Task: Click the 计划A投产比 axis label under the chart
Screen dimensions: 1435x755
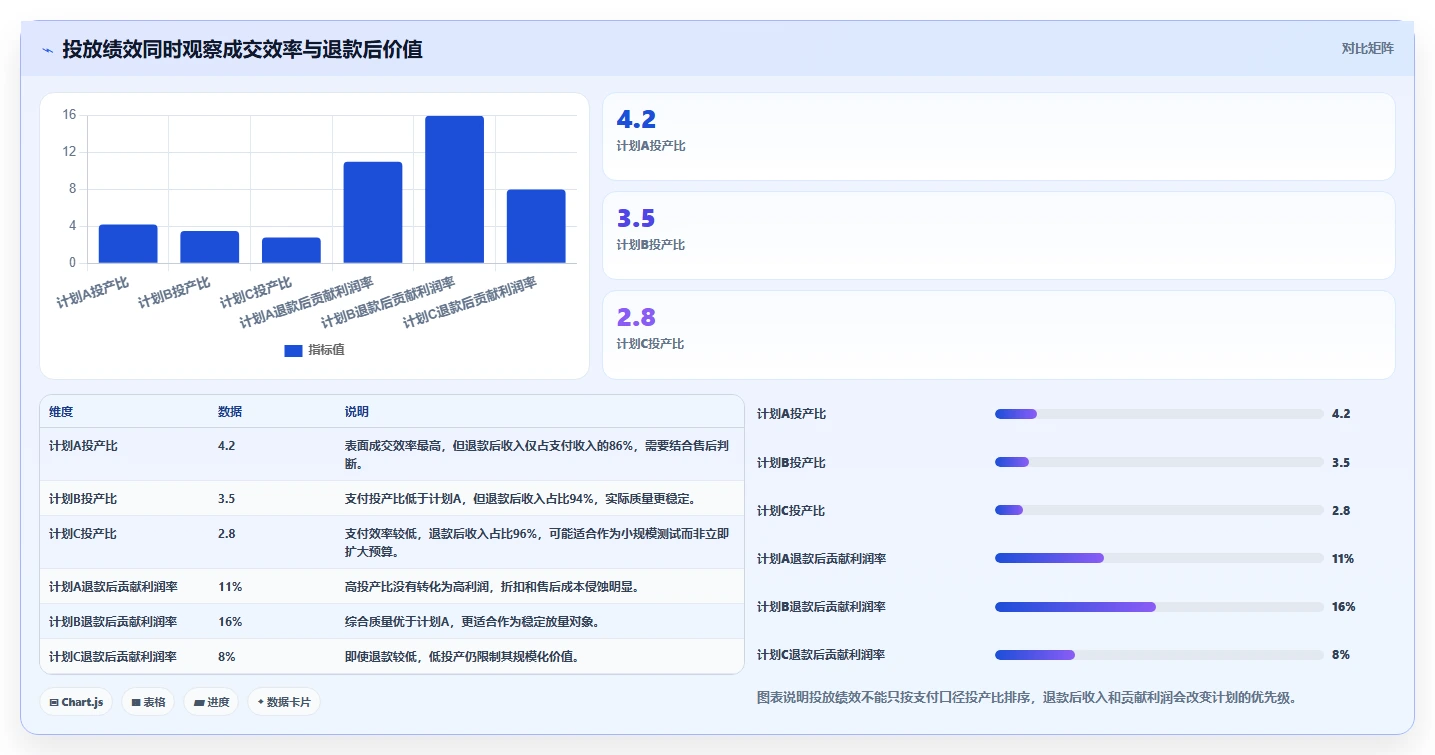Action: tap(93, 292)
